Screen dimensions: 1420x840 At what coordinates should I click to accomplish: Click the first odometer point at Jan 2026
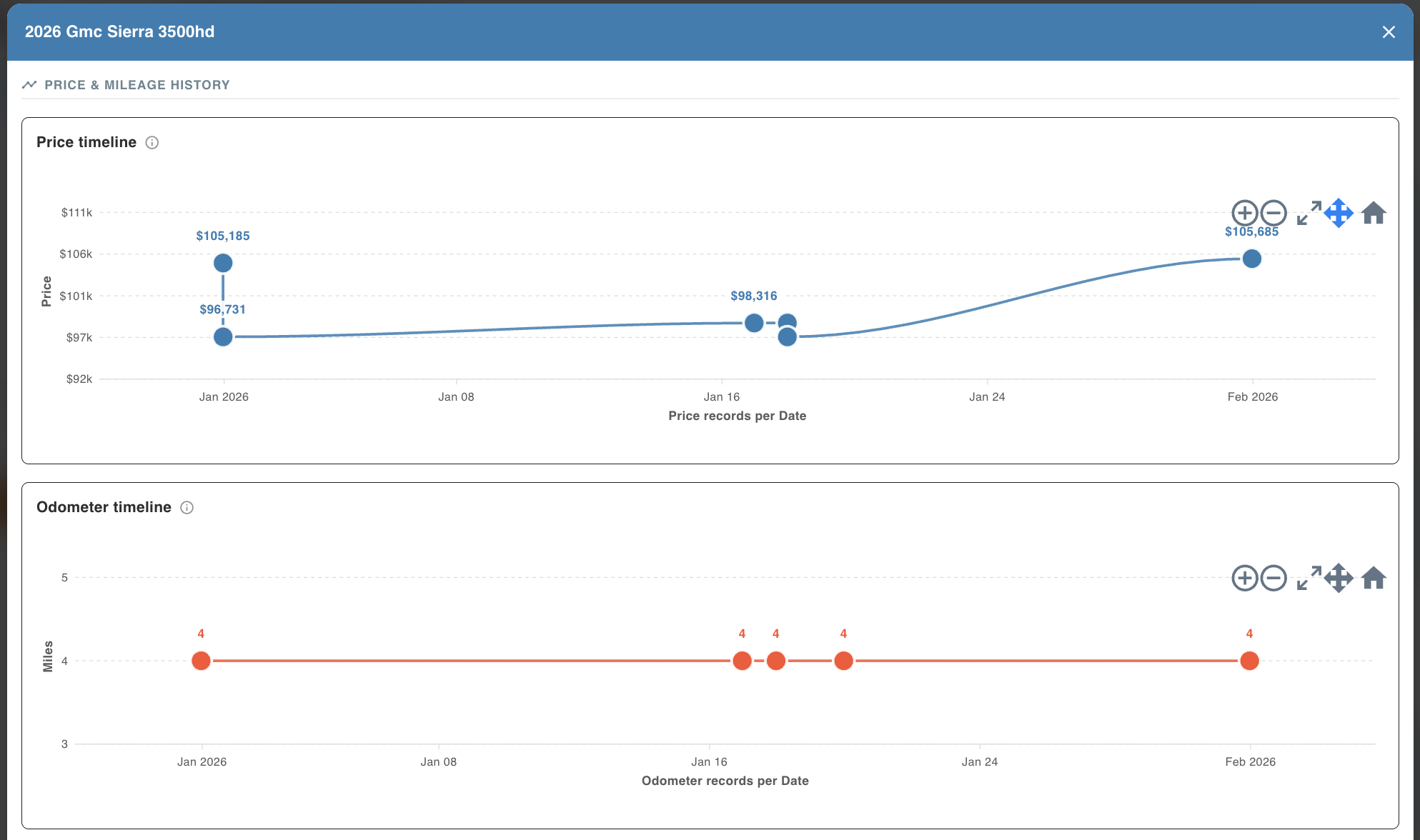pyautogui.click(x=202, y=661)
